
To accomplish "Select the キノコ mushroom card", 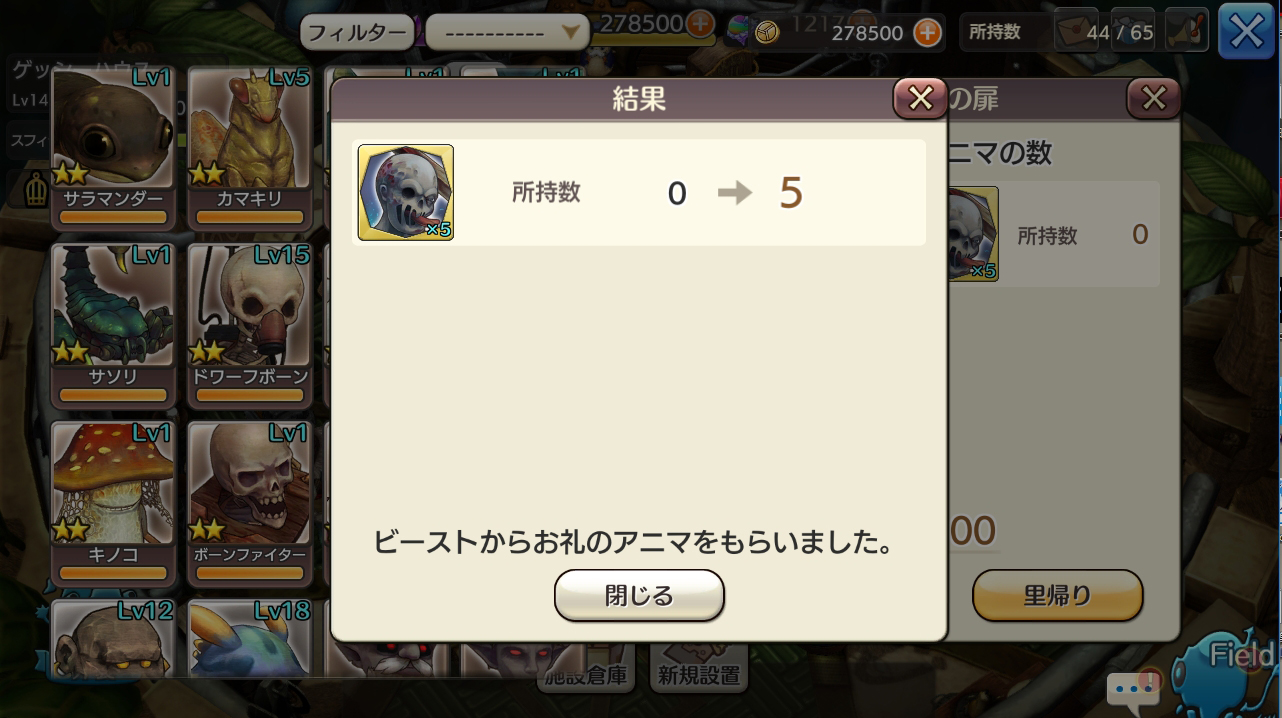I will coord(113,503).
